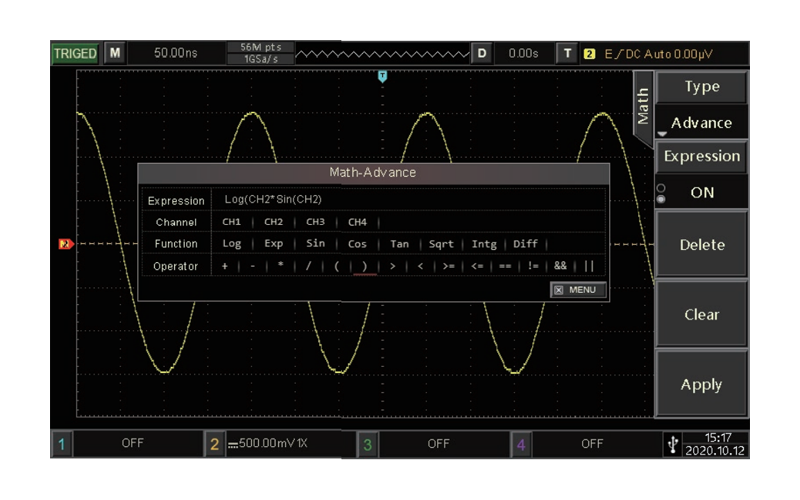Click the TRIGED status badge
Screen dimensions: 800x500
pos(75,54)
